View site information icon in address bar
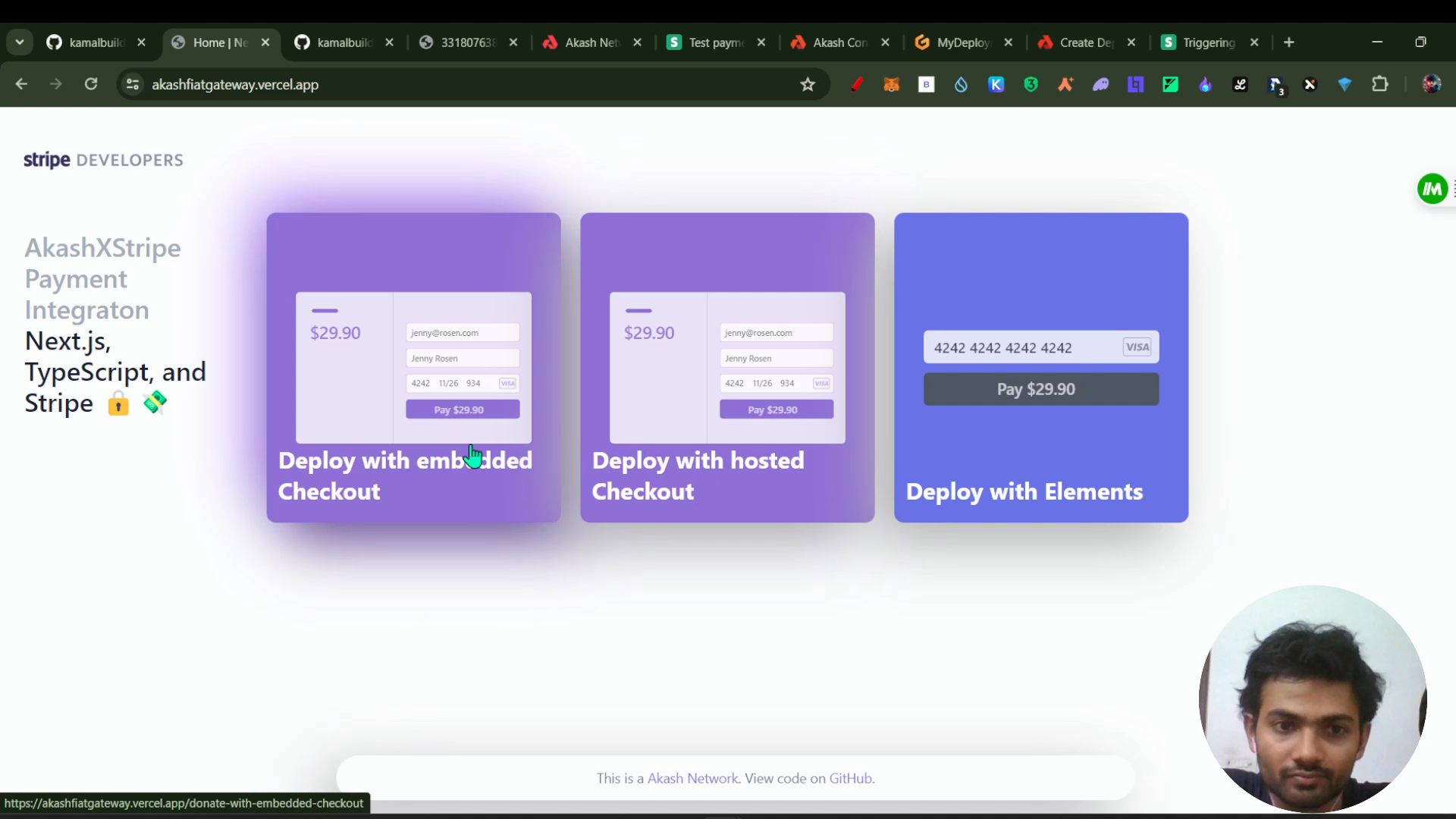Viewport: 1456px width, 819px height. 133,84
